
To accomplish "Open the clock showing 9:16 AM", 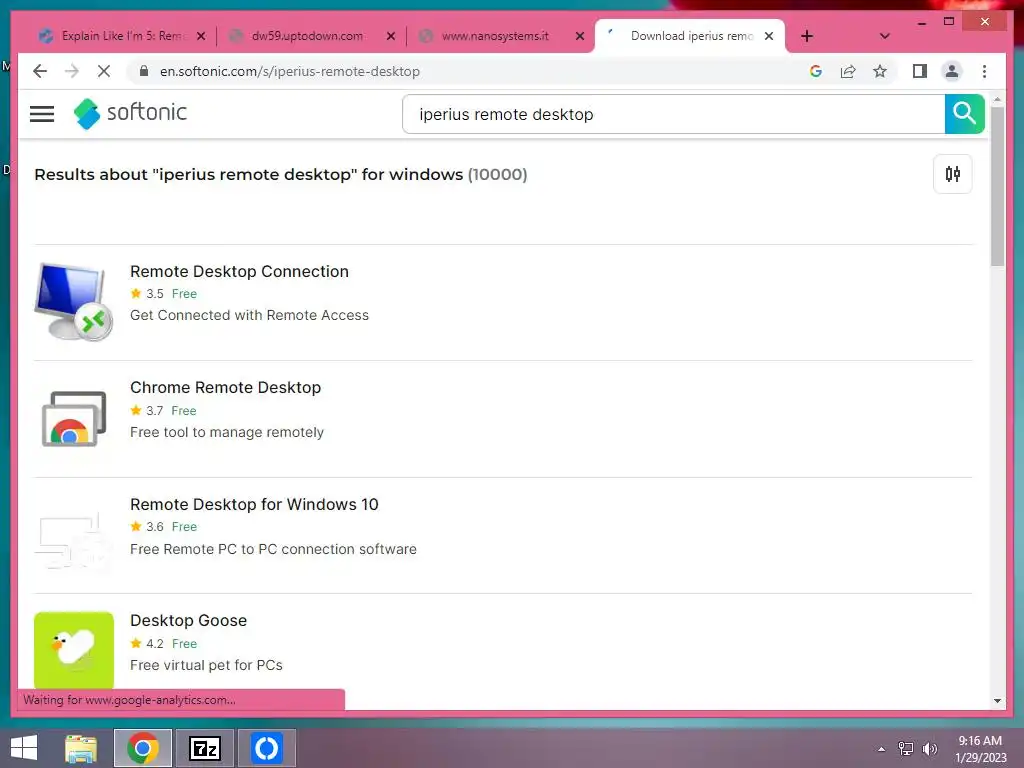I will [x=980, y=749].
